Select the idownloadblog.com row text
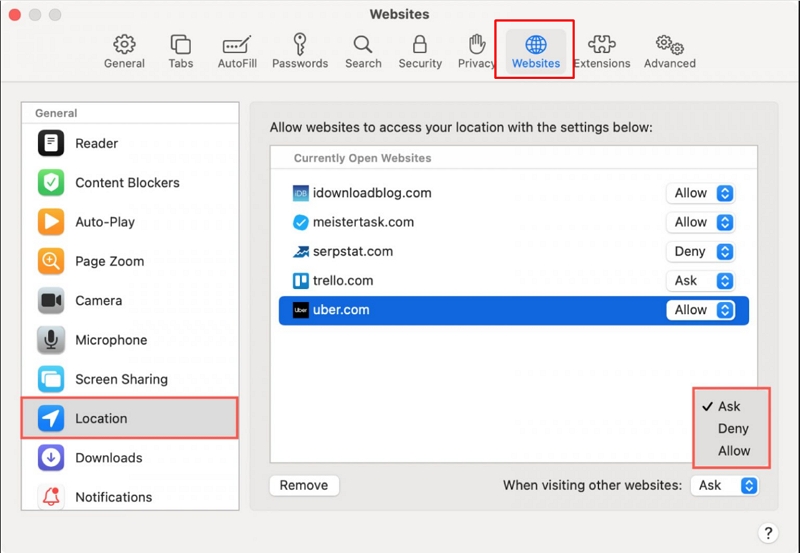 click(372, 193)
